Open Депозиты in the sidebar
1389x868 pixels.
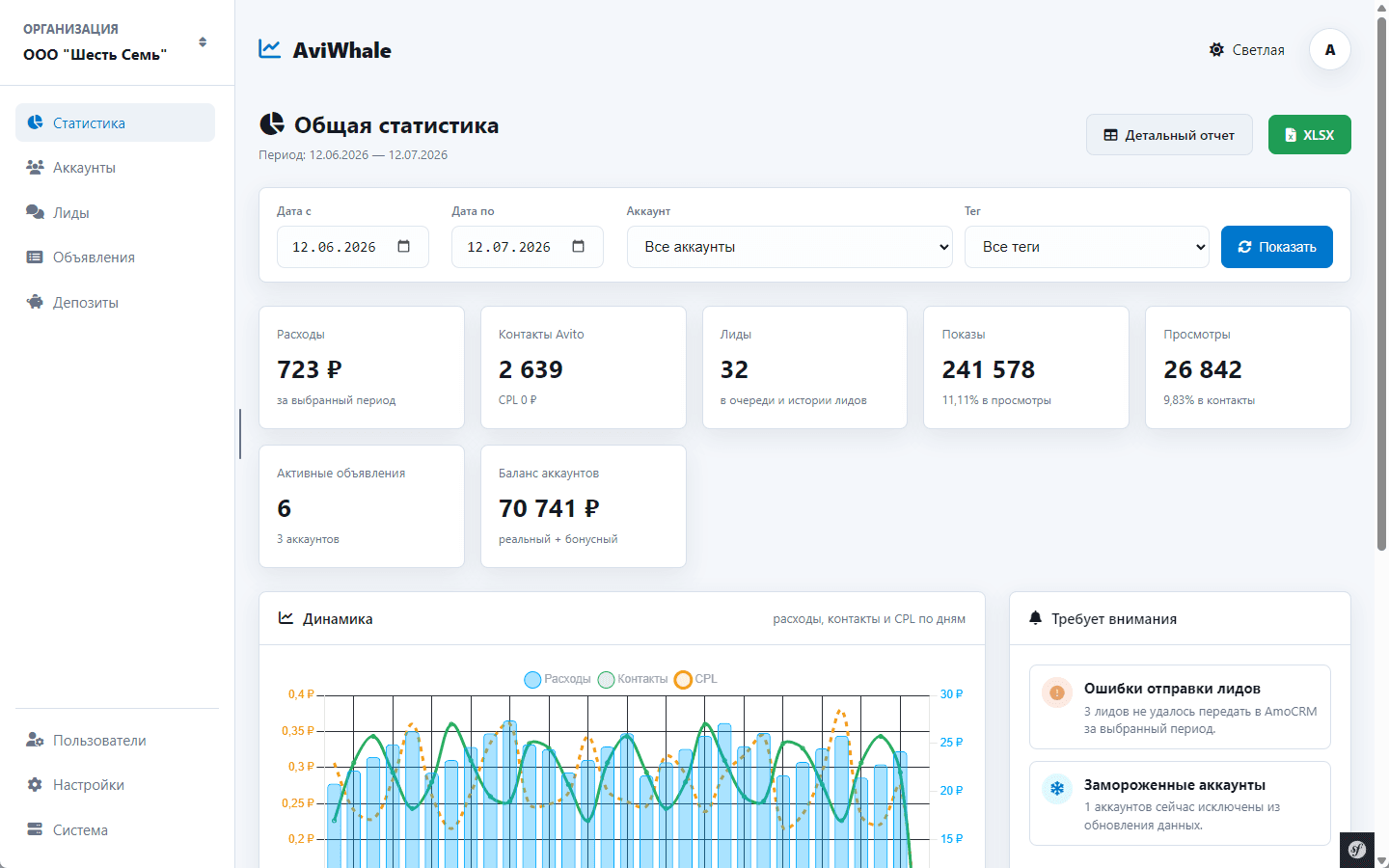click(x=115, y=302)
